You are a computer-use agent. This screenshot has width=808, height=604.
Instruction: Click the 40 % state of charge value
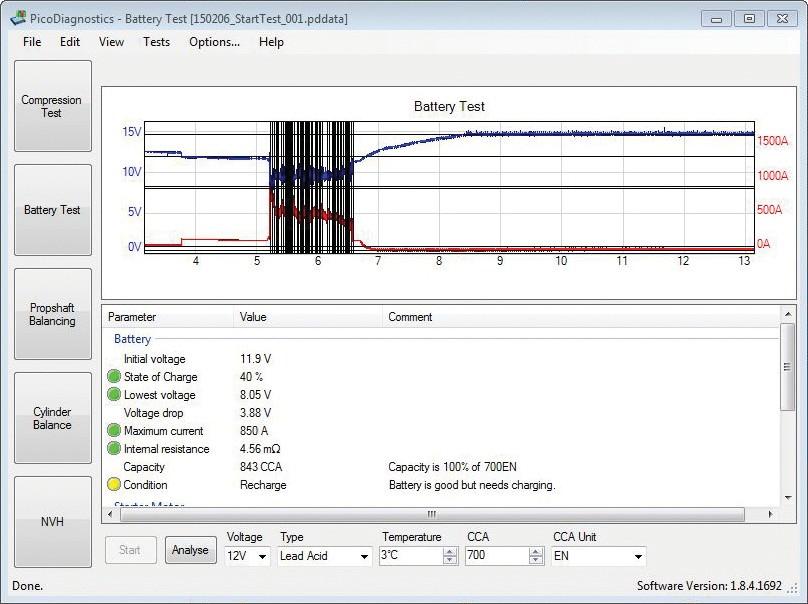(251, 377)
